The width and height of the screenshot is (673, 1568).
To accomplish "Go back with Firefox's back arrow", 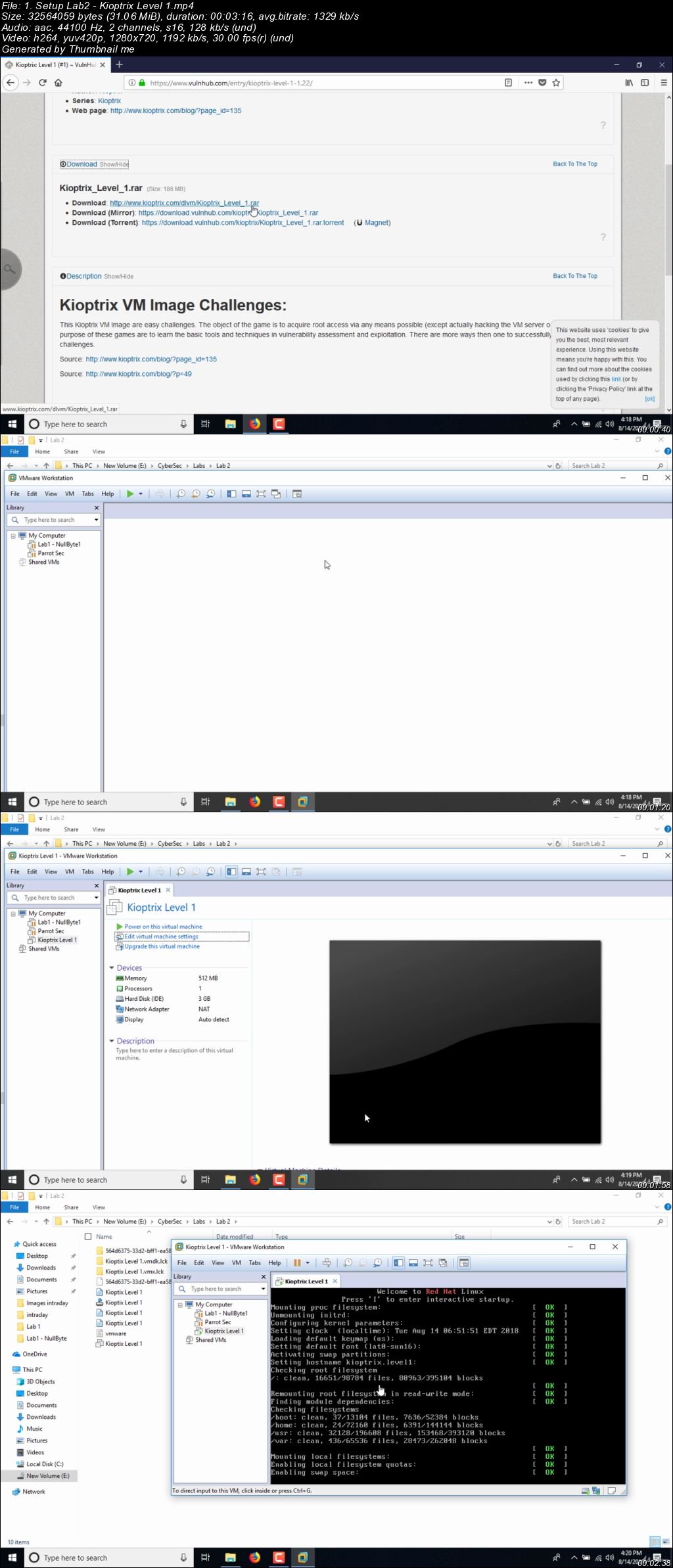I will [x=11, y=83].
